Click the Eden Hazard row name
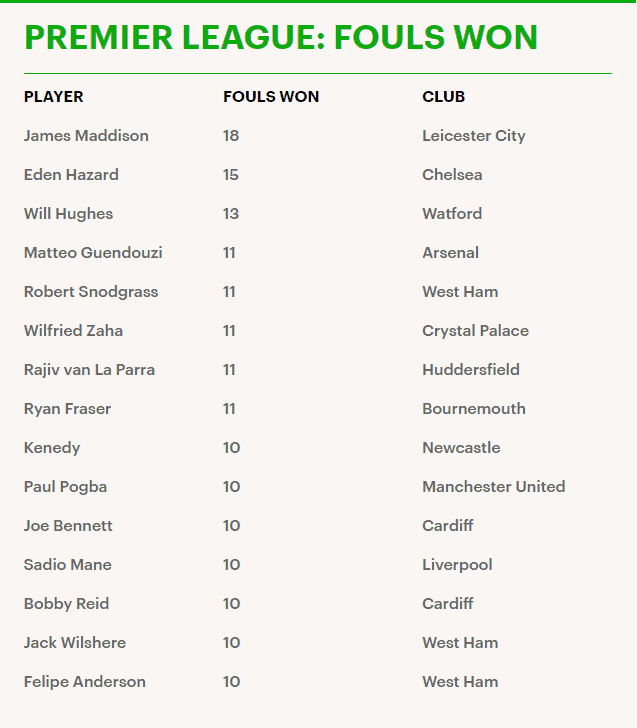The height and width of the screenshot is (728, 637). [72, 175]
